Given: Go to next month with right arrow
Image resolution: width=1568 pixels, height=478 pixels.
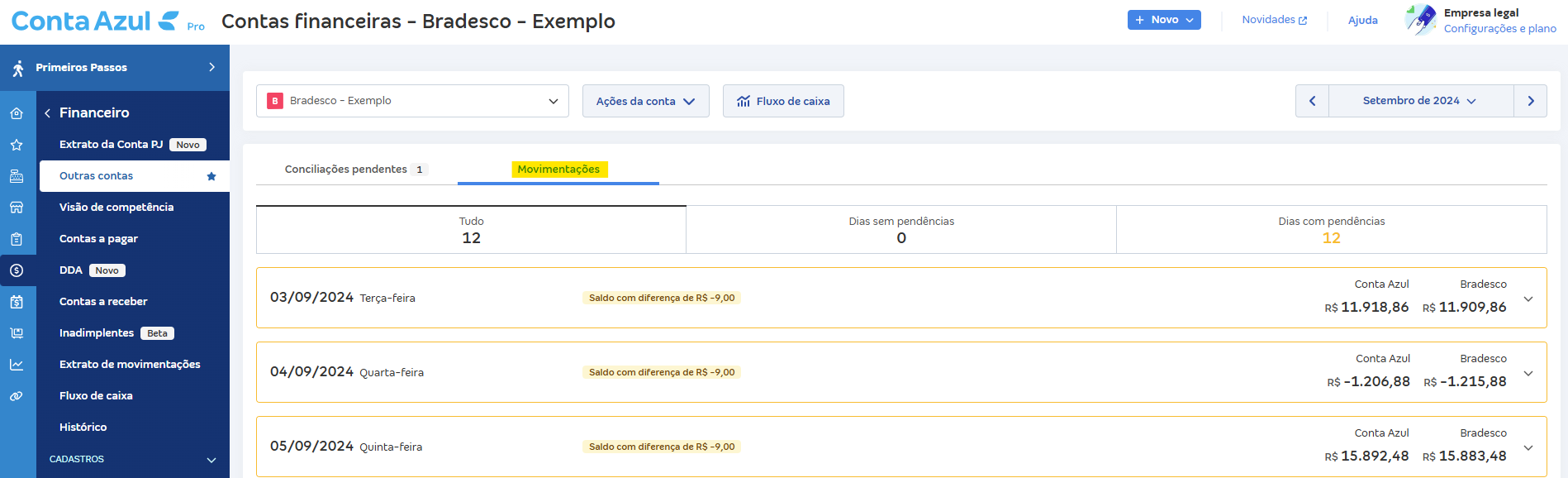Looking at the screenshot, I should click(1531, 101).
